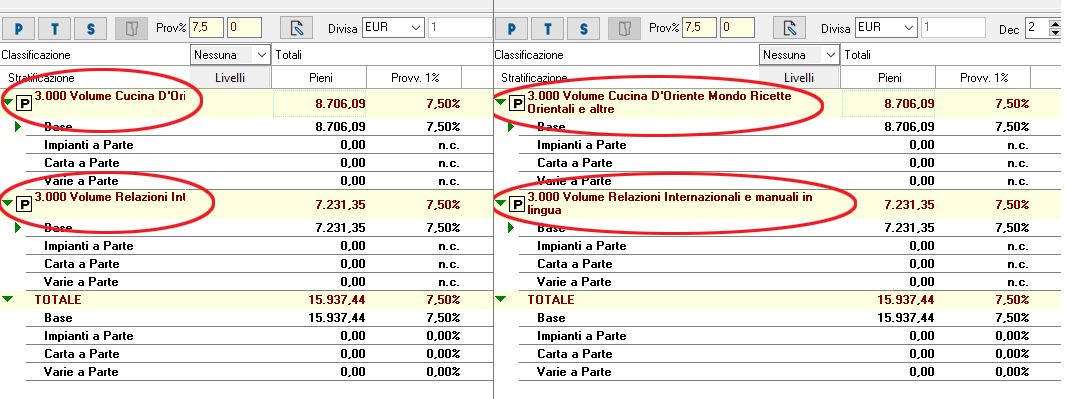Click P icon of Relazioni Internazionali row, right panel

tap(517, 205)
